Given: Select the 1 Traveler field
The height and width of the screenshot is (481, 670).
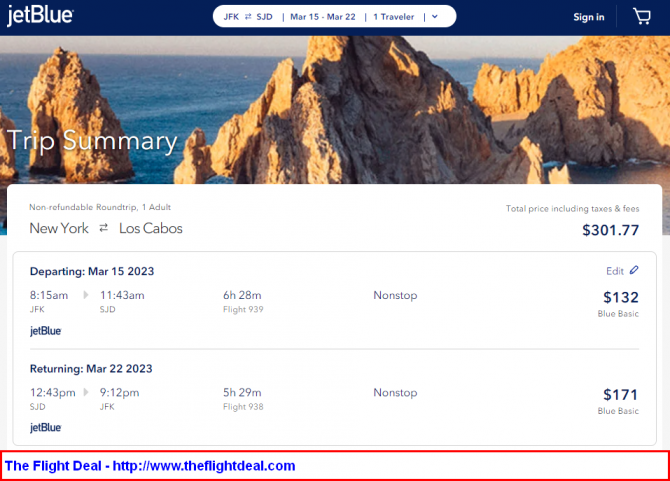Looking at the screenshot, I should (x=394, y=17).
